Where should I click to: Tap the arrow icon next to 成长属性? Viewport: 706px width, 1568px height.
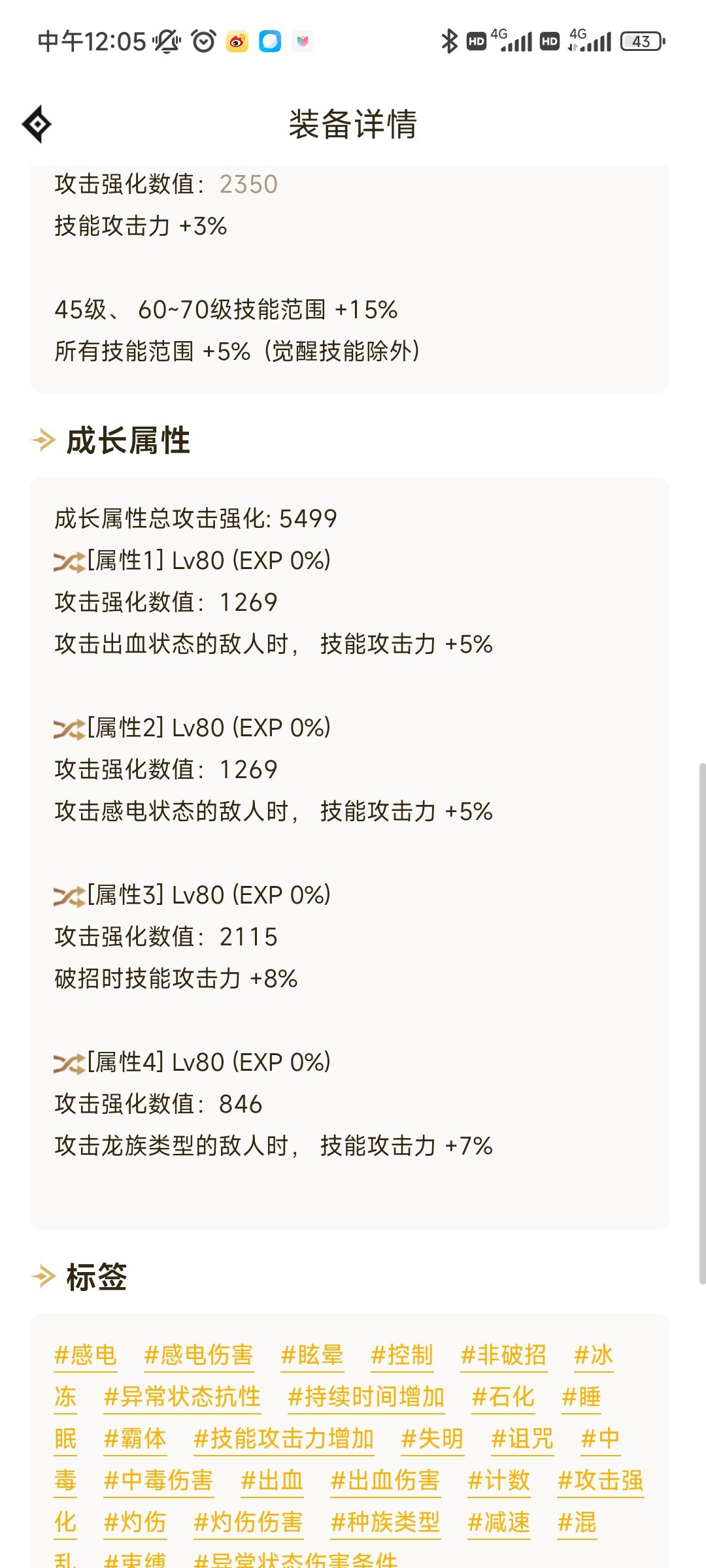click(44, 440)
